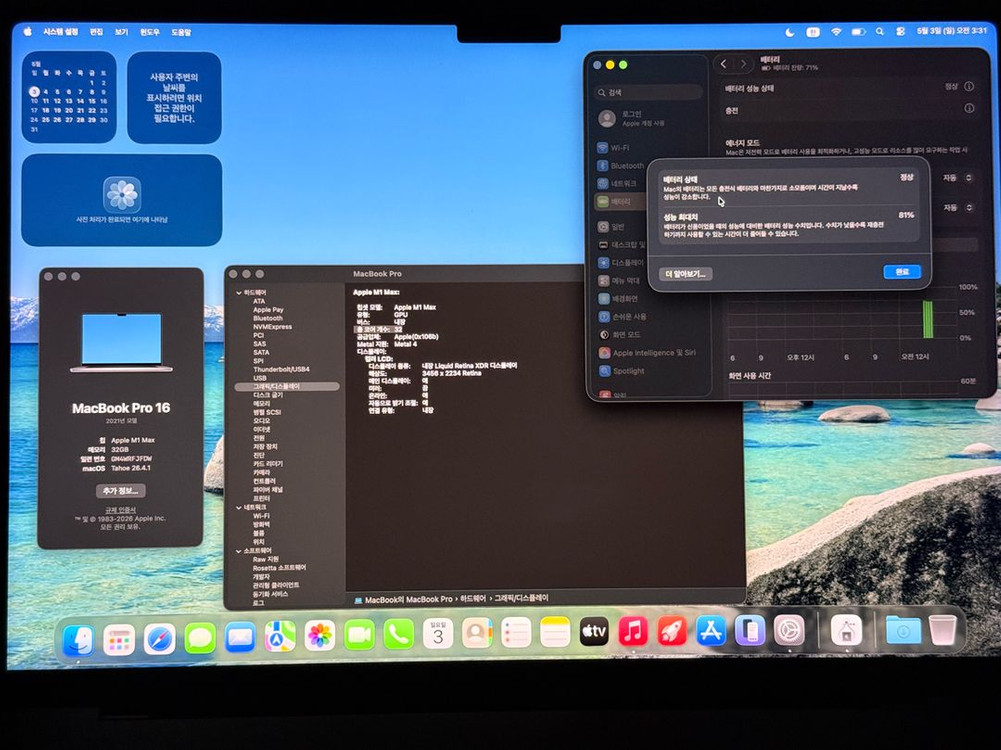Screen dimensions: 1001x750
Task: Click the weather location permission widget
Action: pos(174,98)
